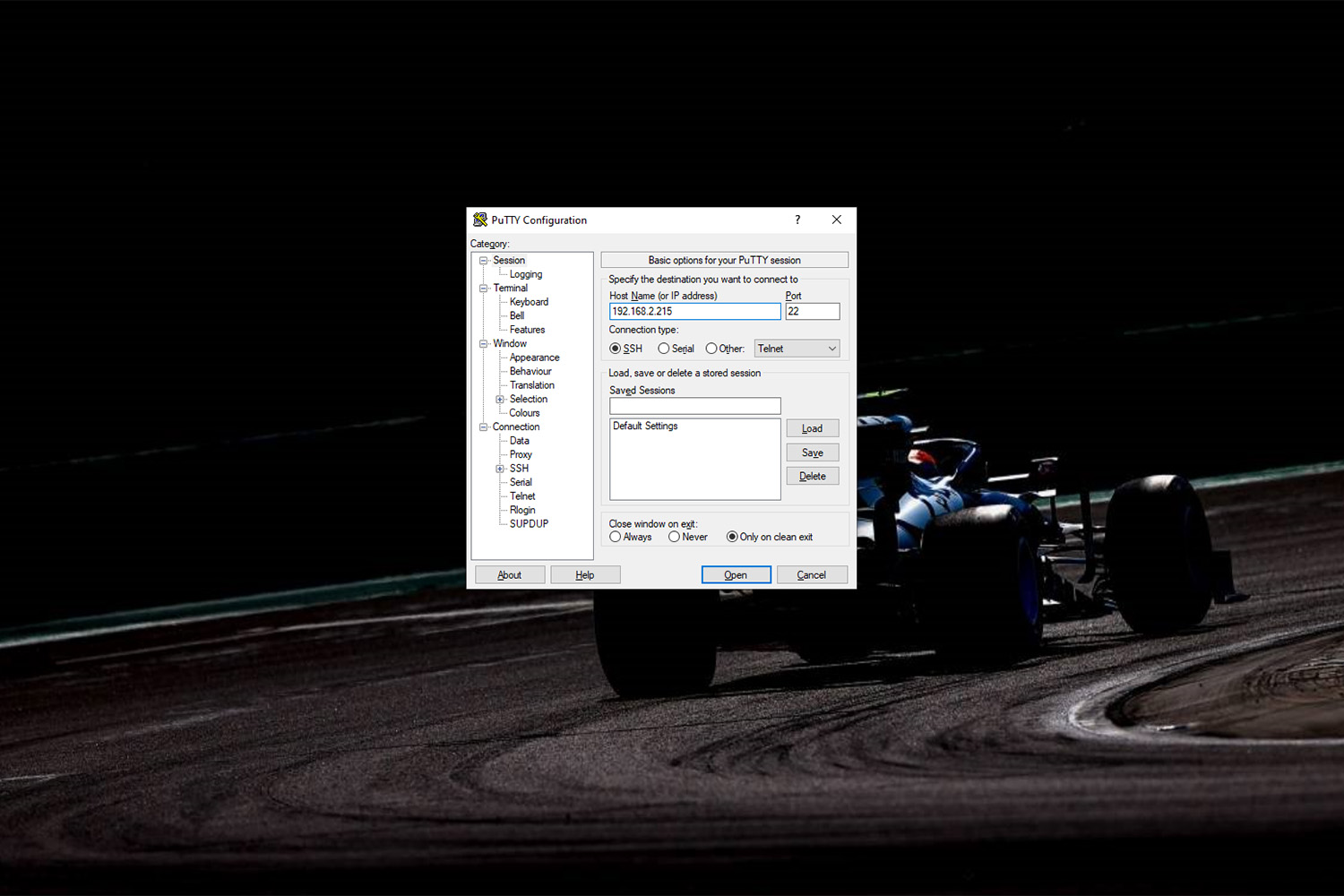The width and height of the screenshot is (1344, 896).
Task: Click Open to start the connection
Action: pyautogui.click(x=736, y=575)
